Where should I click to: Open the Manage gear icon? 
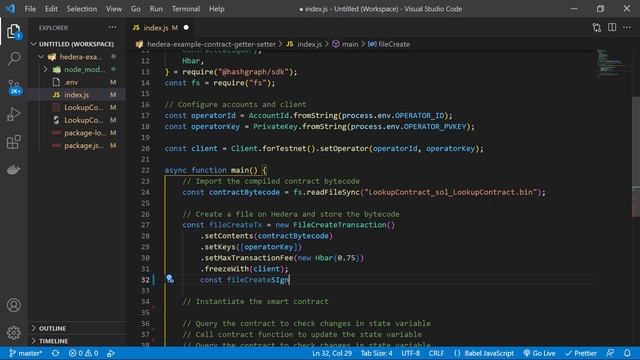[x=13, y=333]
